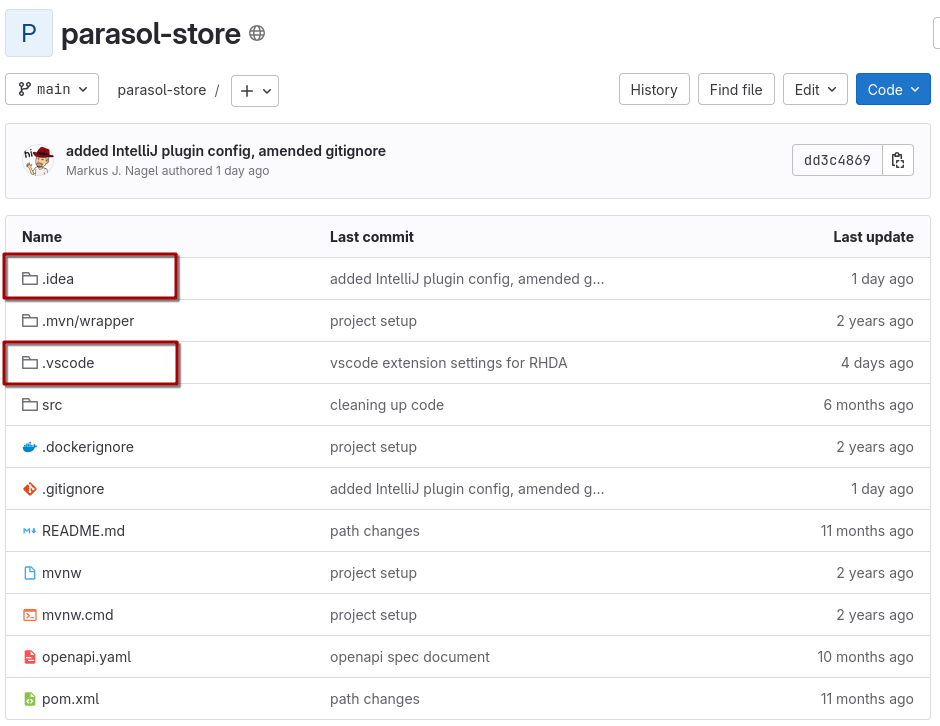
Task: Click the parasol-store breadcrumb link
Action: (161, 90)
